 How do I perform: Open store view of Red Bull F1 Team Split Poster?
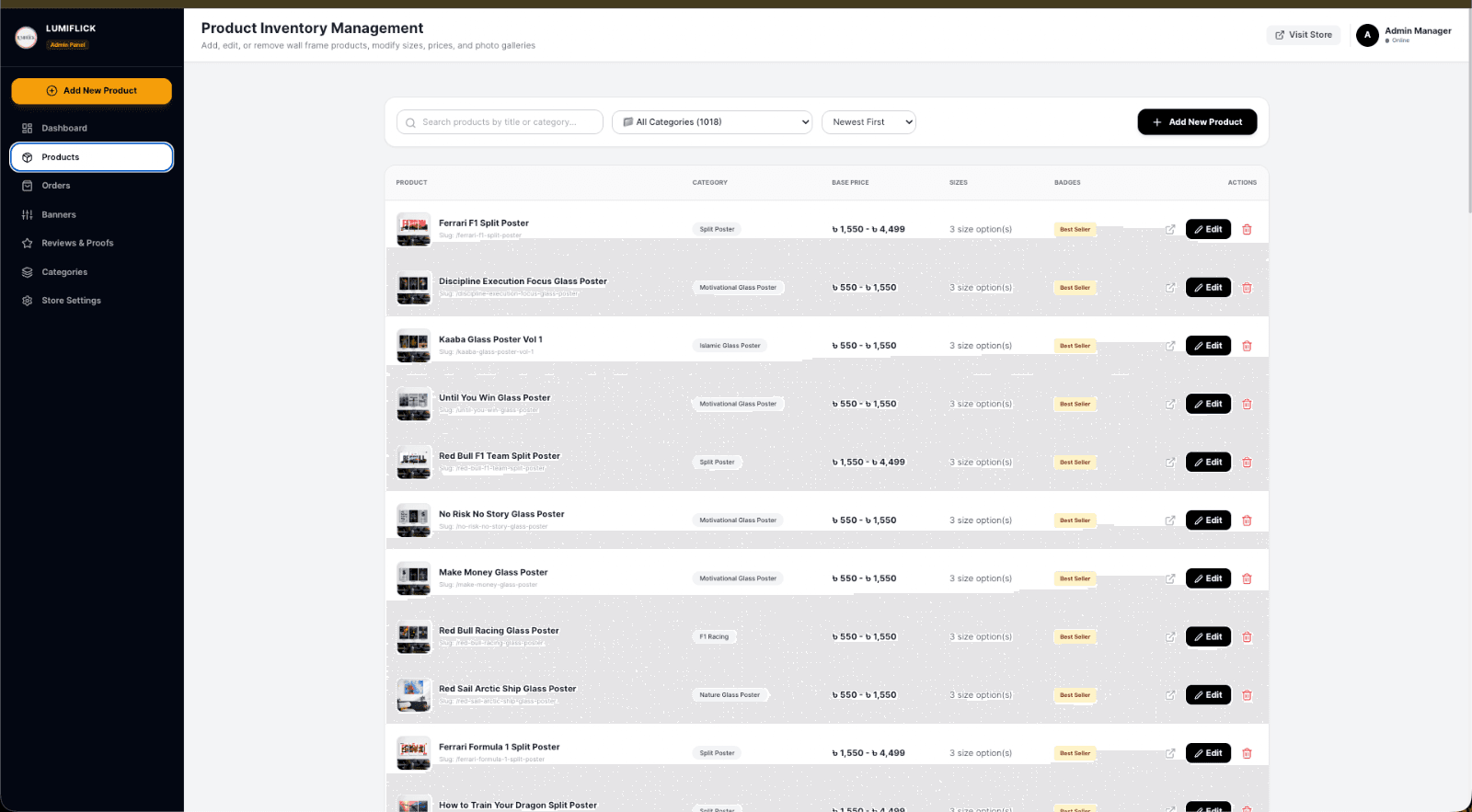1170,463
